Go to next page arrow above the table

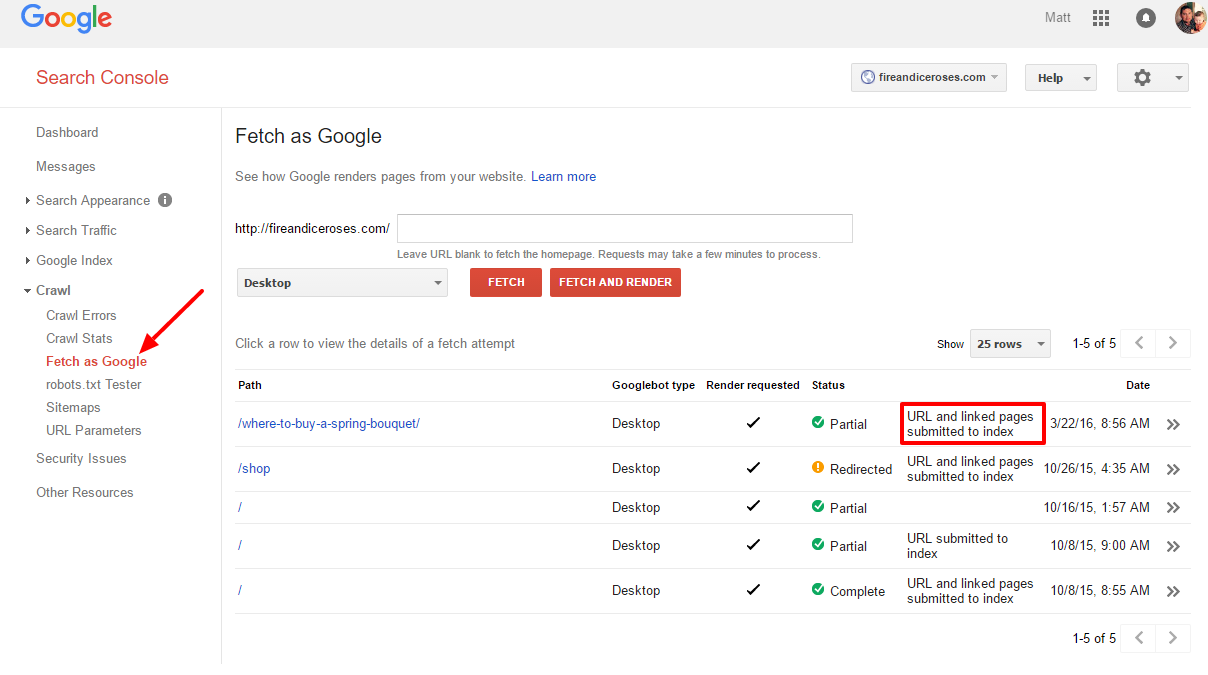point(1173,343)
